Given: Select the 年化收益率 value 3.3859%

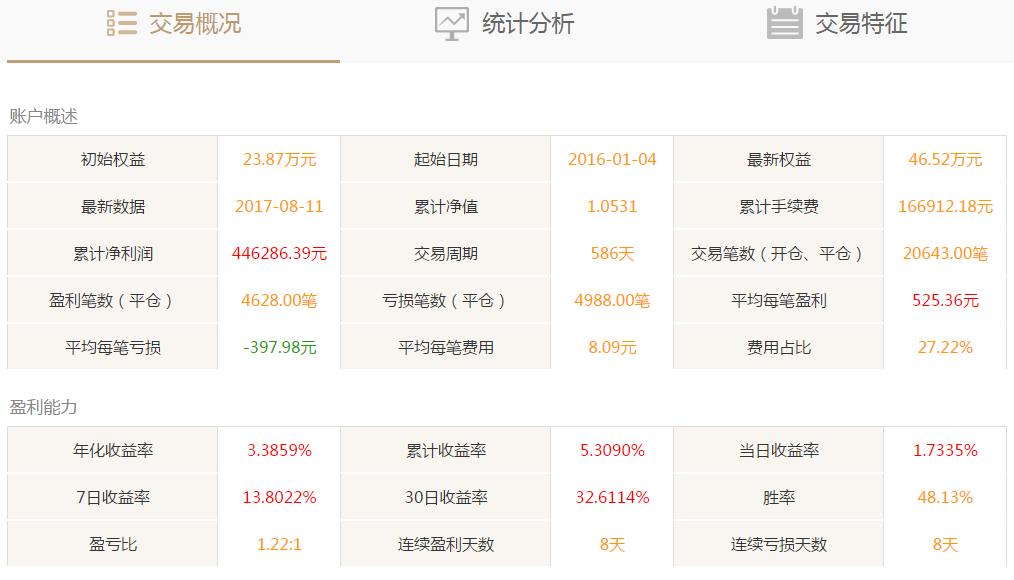Looking at the screenshot, I should point(279,451).
